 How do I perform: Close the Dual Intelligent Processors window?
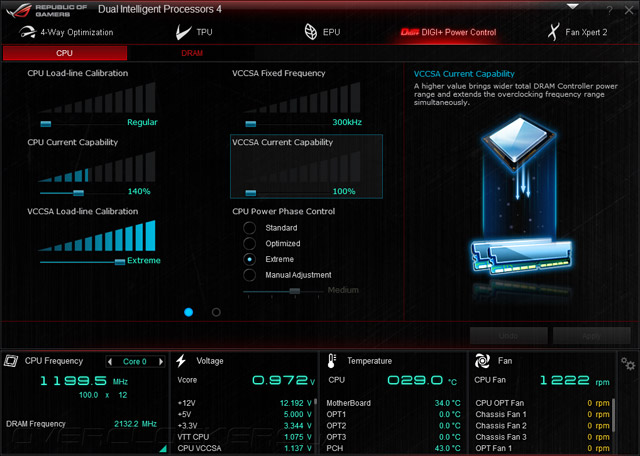point(629,11)
